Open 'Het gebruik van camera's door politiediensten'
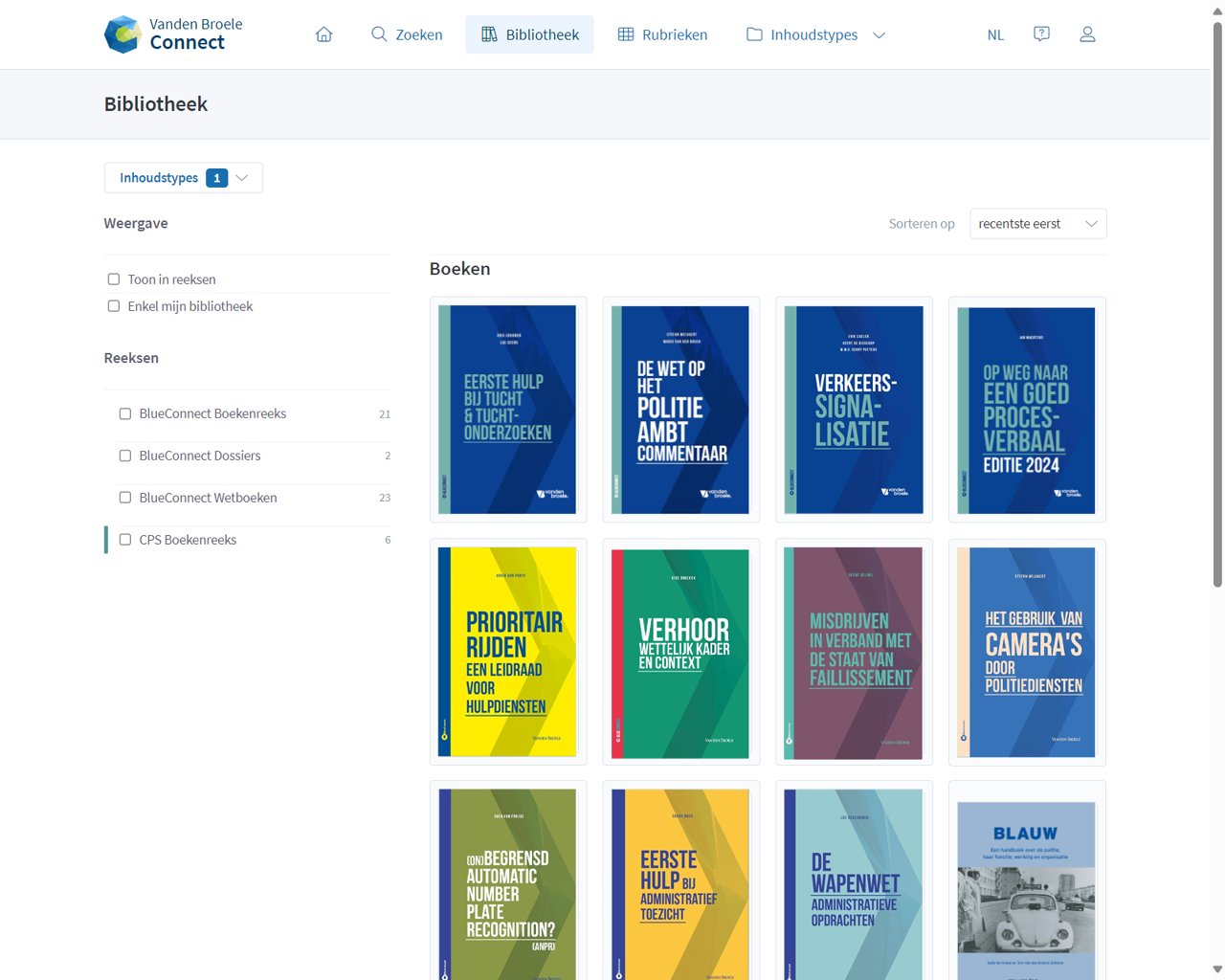 point(1027,652)
